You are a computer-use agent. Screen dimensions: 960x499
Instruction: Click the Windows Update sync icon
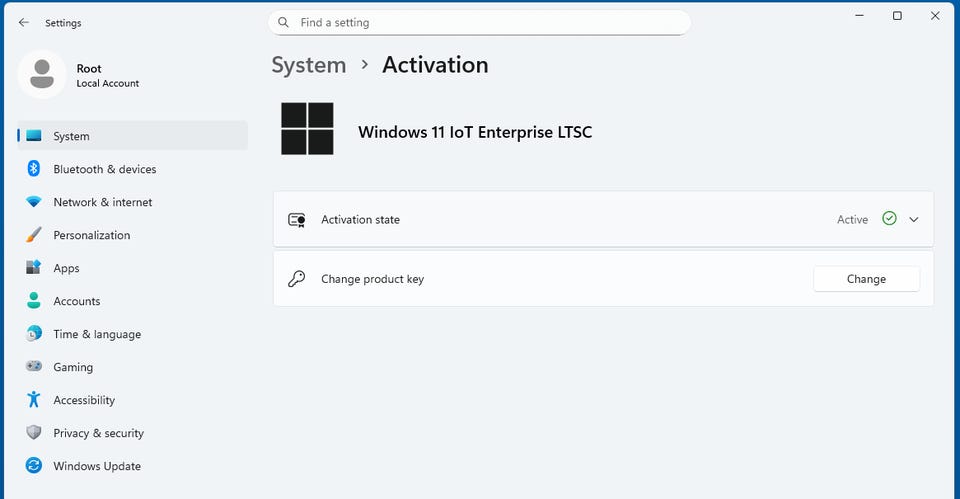click(x=34, y=466)
